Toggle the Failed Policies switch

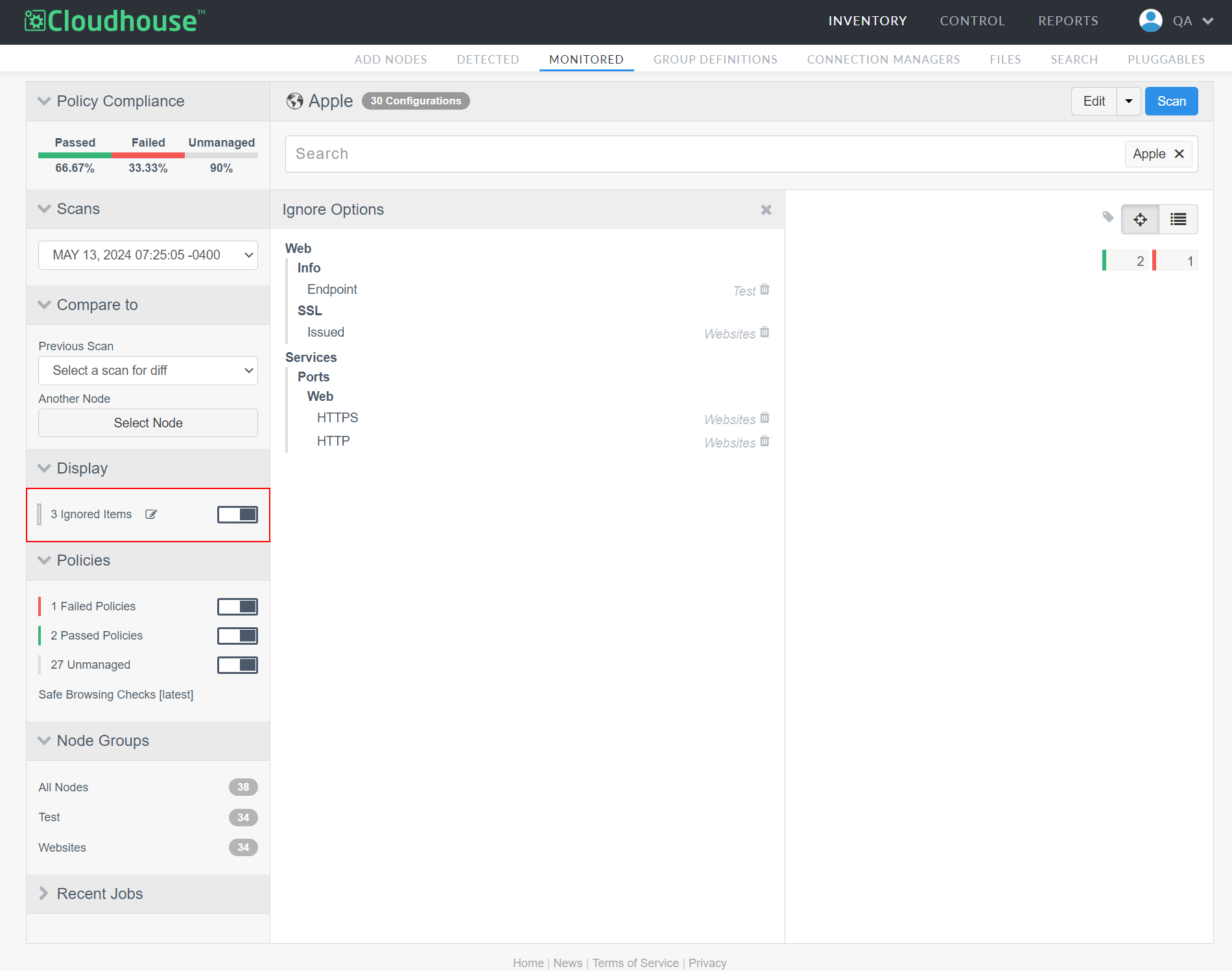pos(237,606)
